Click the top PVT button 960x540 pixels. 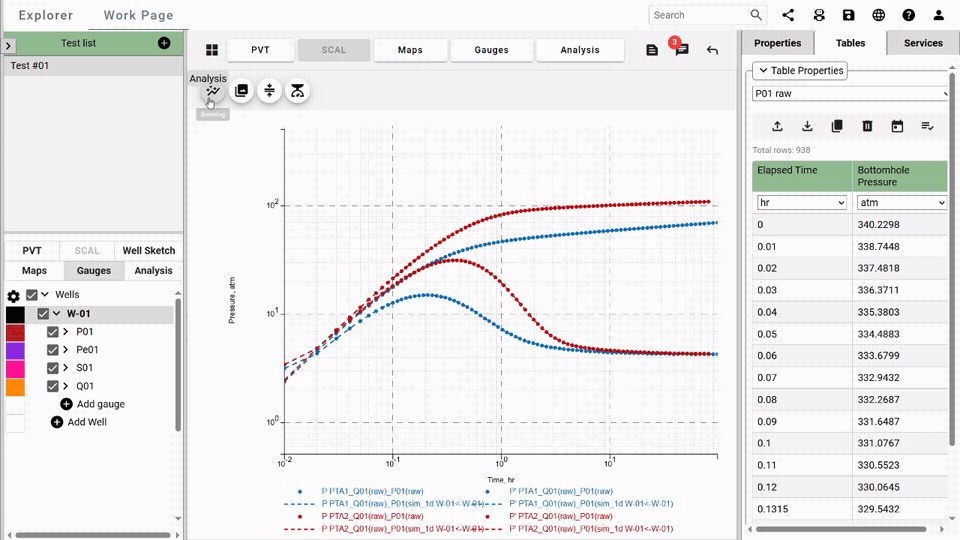260,50
